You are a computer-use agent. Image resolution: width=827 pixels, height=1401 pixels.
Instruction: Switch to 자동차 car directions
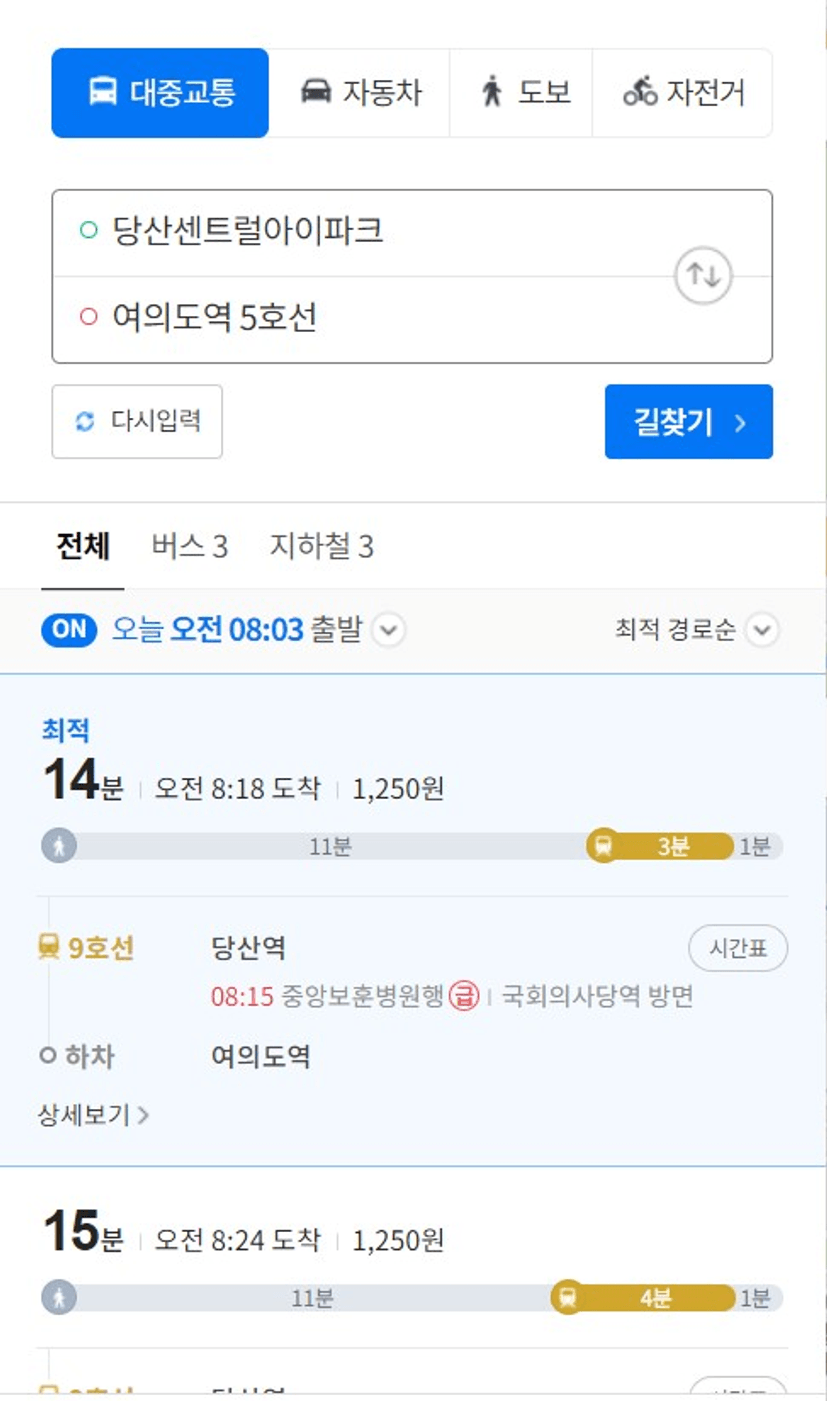pyautogui.click(x=360, y=93)
